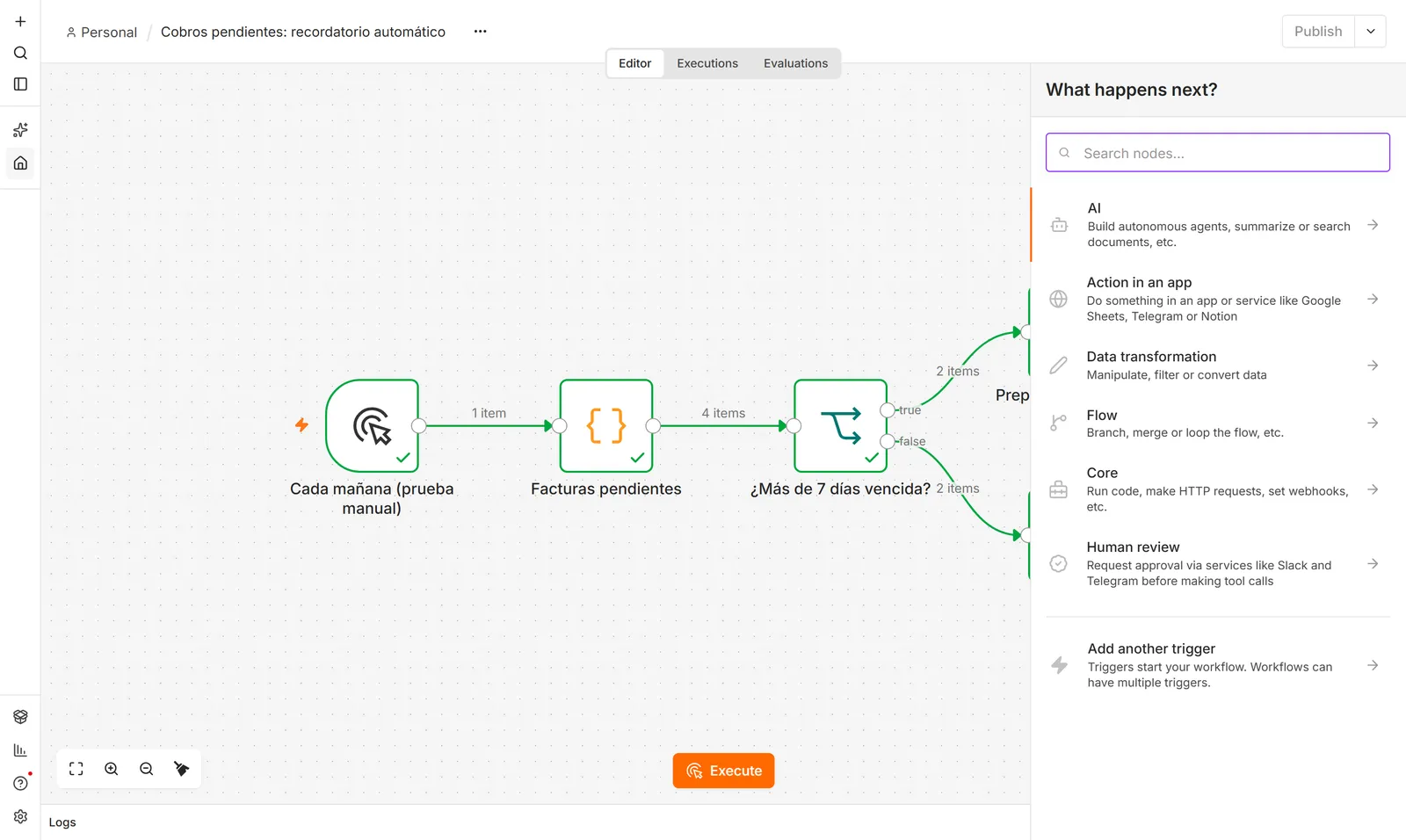
Task: Open the Personal breadcrumb link
Action: point(102,33)
